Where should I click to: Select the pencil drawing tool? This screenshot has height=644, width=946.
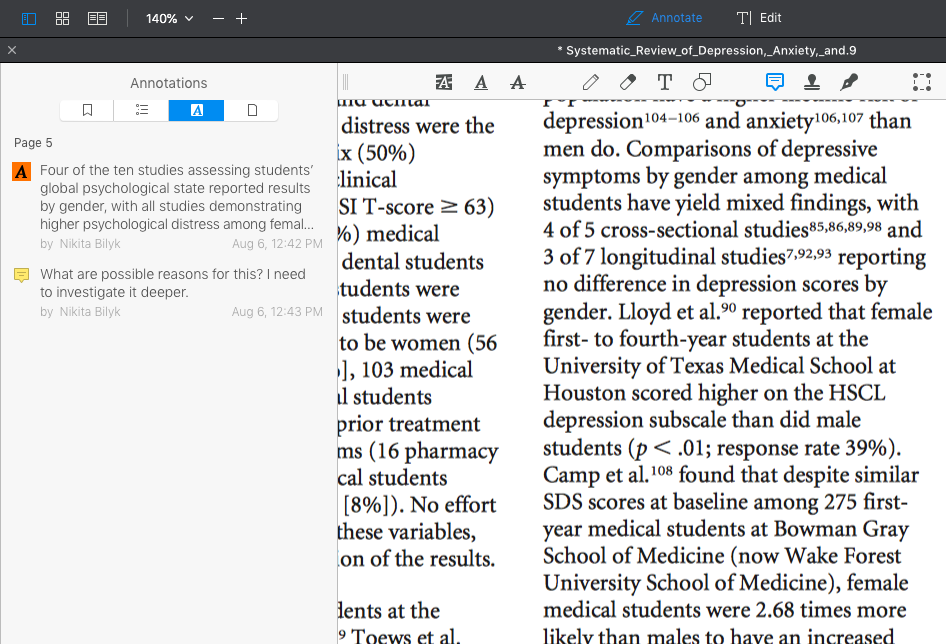pyautogui.click(x=591, y=82)
